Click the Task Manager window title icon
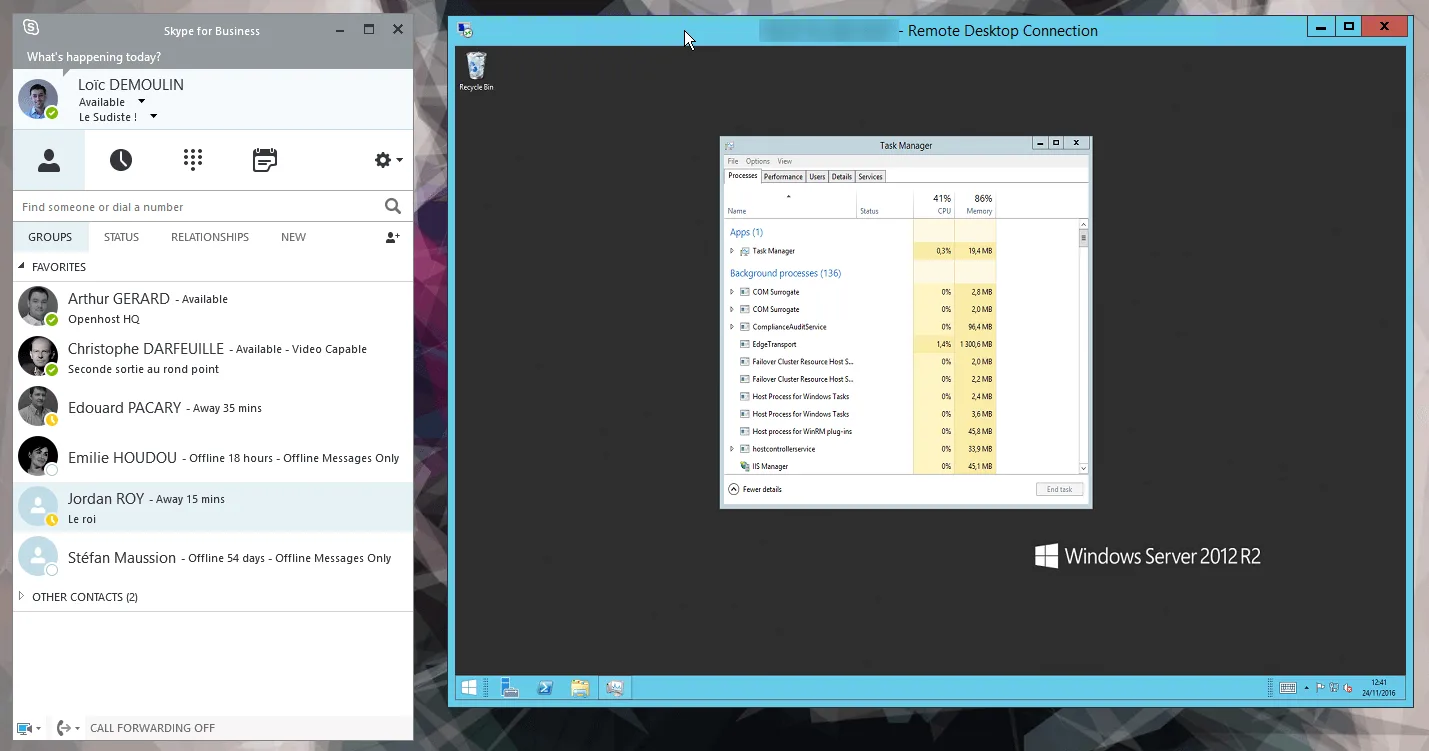 729,146
